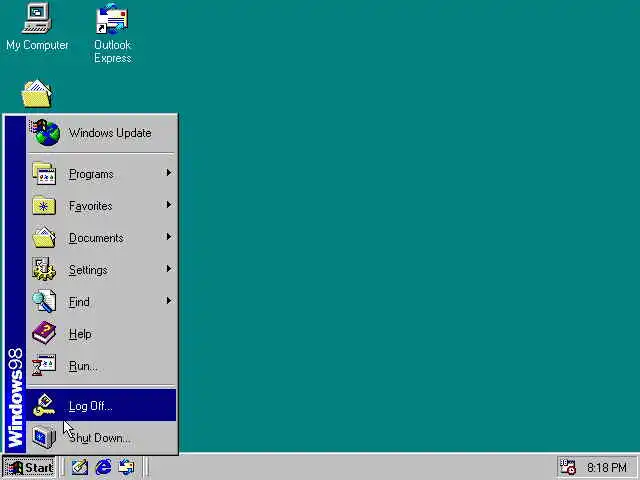The image size is (640, 480).
Task: Click the Find magnifying glass icon
Action: pyautogui.click(x=44, y=301)
